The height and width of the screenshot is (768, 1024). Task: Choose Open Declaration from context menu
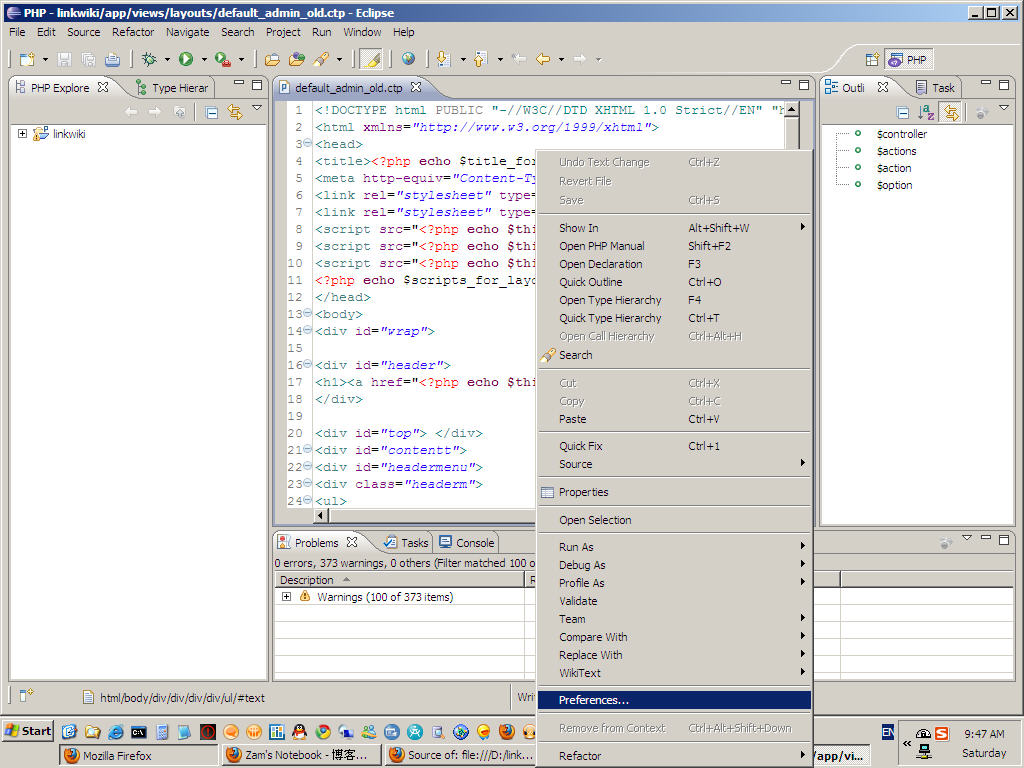tap(600, 264)
